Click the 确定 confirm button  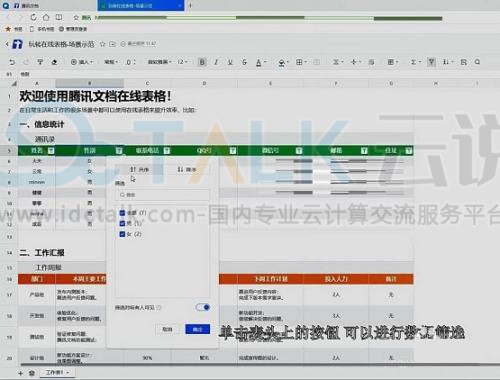198,329
